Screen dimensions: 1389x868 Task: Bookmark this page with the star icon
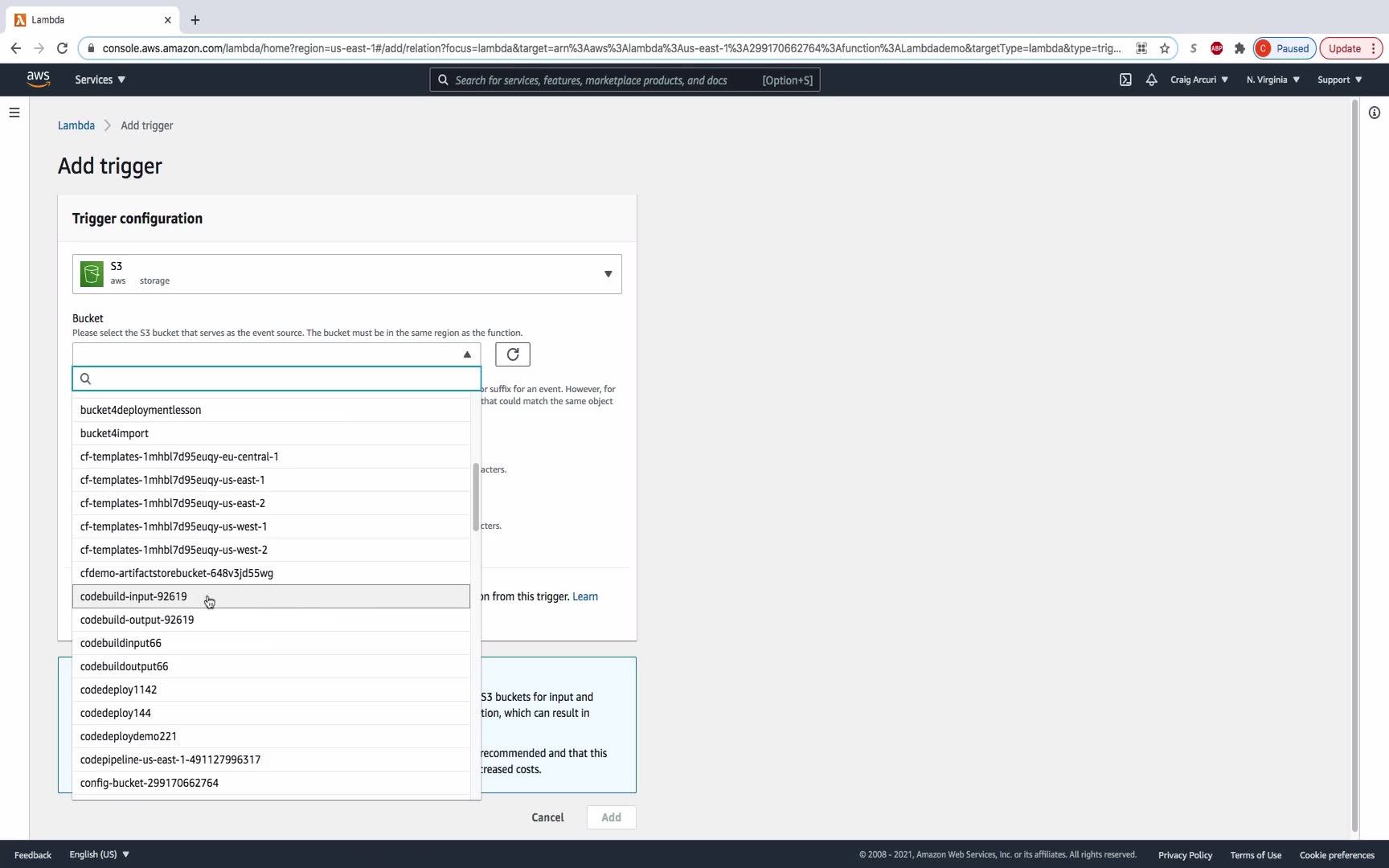(1165, 48)
